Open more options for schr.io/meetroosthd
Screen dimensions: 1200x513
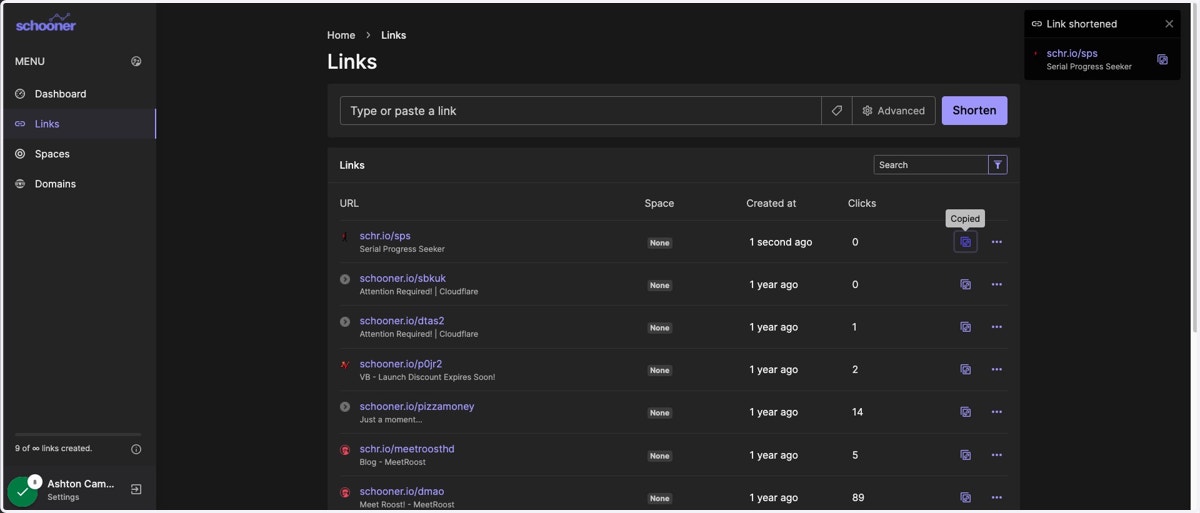[996, 455]
